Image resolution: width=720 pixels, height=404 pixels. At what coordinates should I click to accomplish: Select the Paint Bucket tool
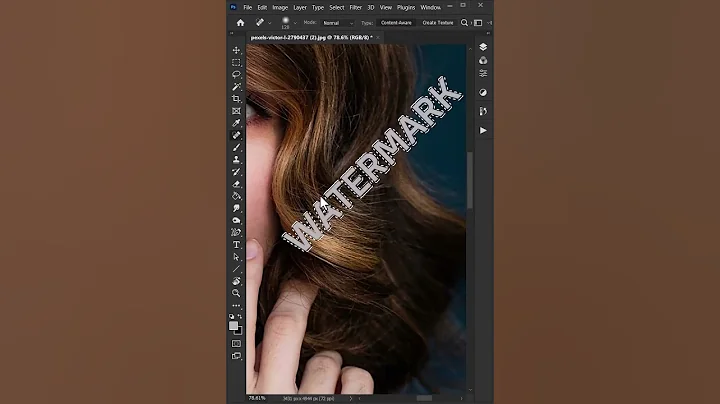click(236, 196)
